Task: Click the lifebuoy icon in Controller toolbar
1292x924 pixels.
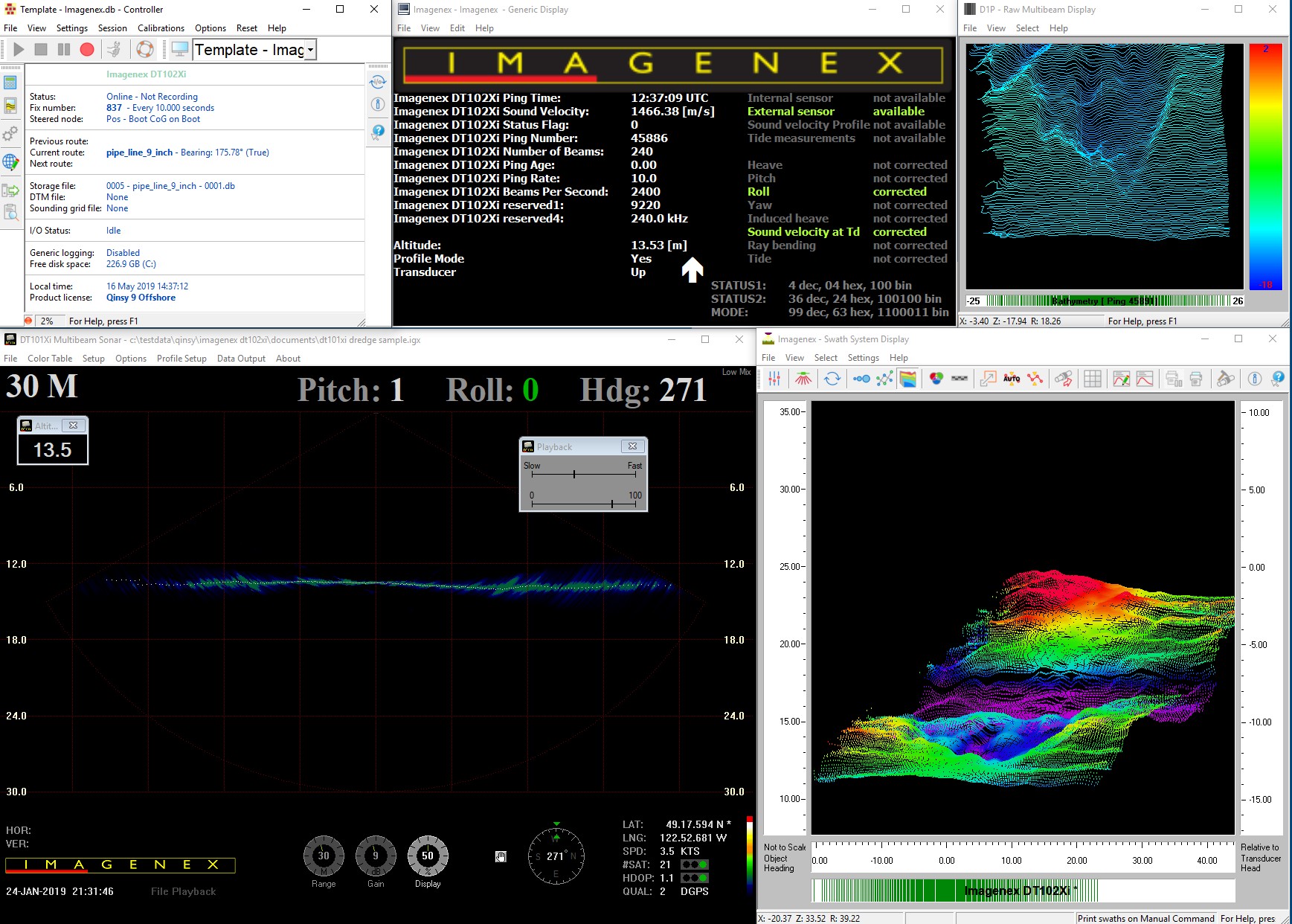Action: click(145, 50)
